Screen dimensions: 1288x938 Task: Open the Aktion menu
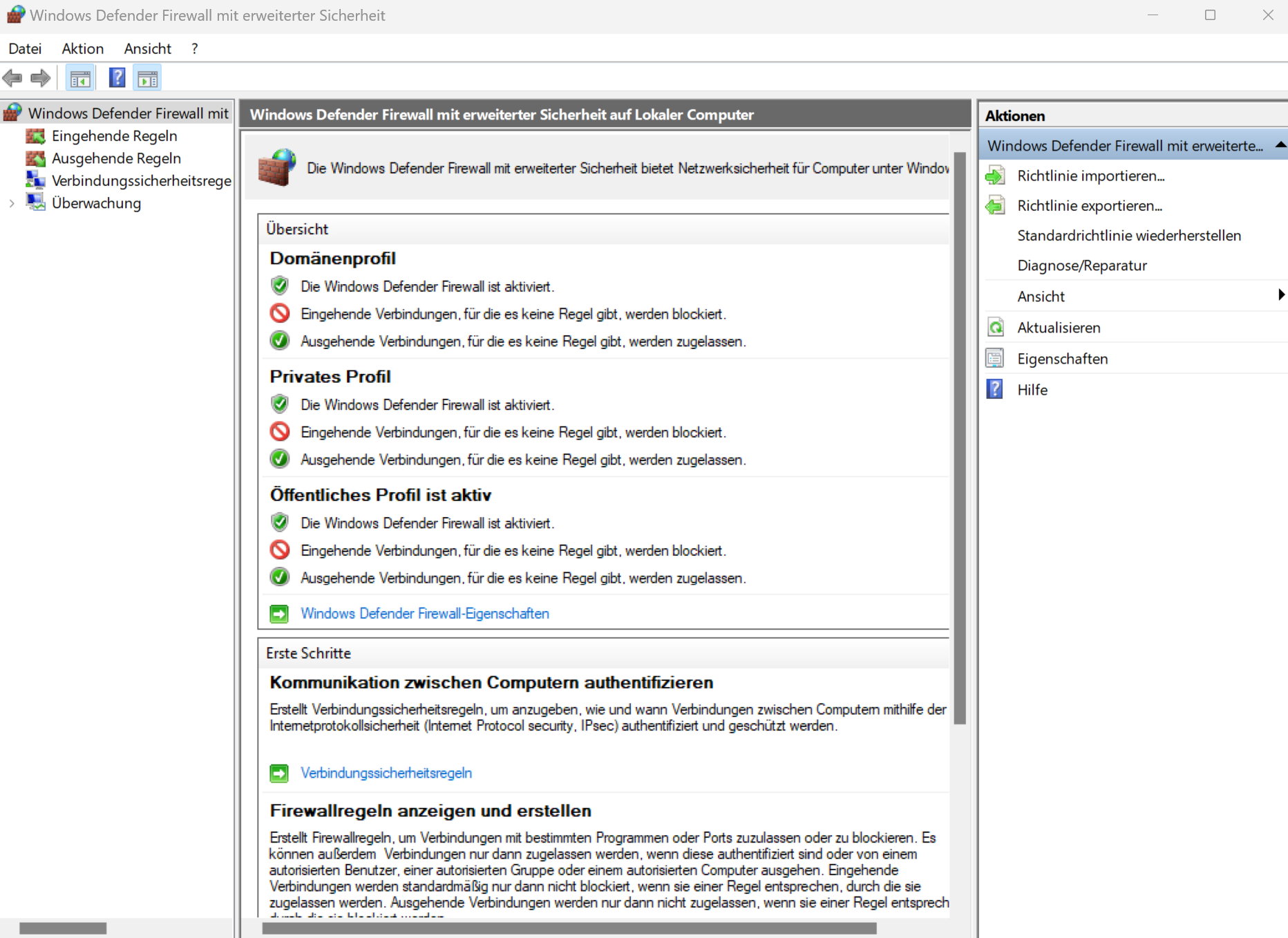click(83, 48)
